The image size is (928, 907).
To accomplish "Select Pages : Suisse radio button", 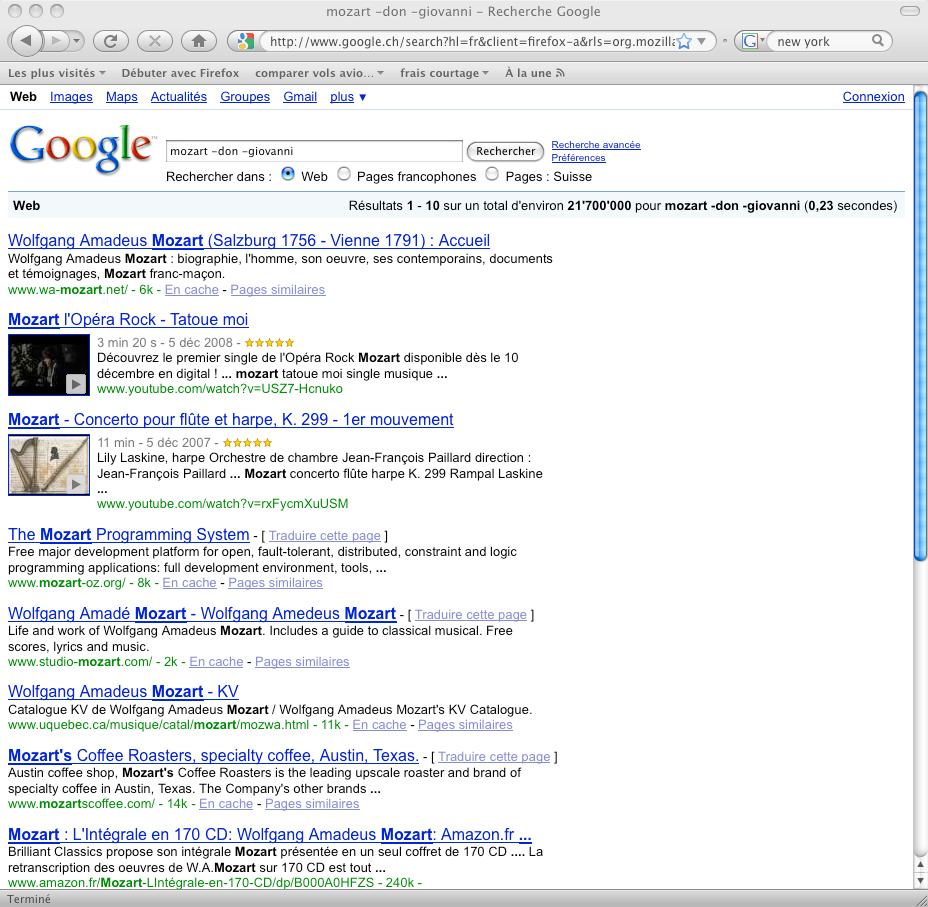I will (x=492, y=175).
